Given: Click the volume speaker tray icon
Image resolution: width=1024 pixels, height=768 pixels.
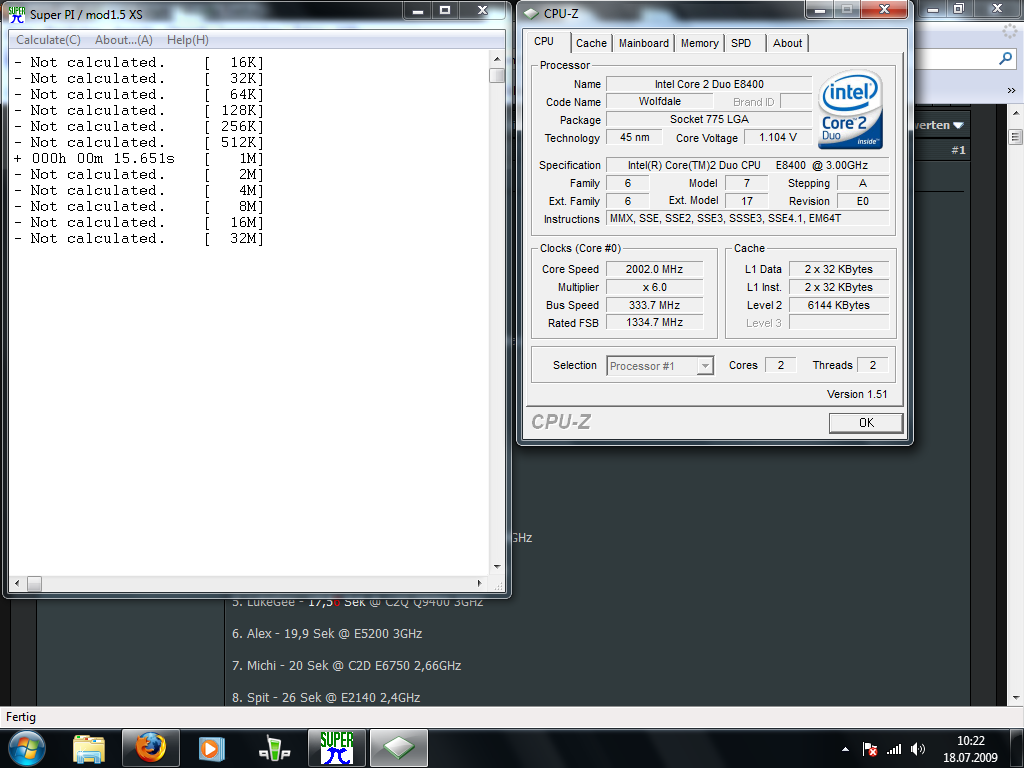Looking at the screenshot, I should [x=918, y=749].
